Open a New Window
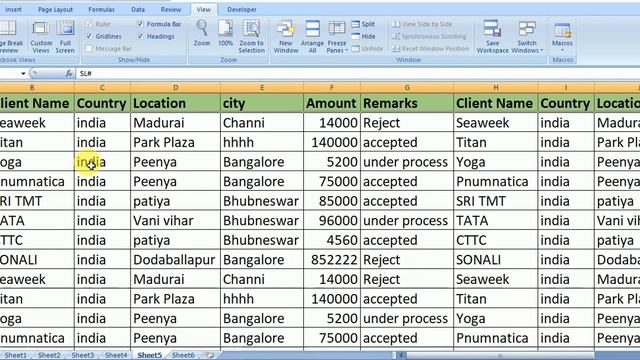The image size is (640, 360). click(285, 37)
